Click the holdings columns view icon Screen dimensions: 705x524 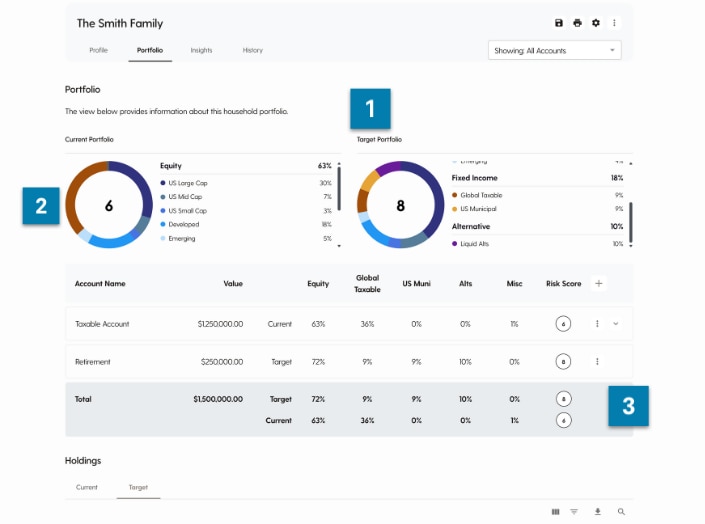click(x=556, y=512)
